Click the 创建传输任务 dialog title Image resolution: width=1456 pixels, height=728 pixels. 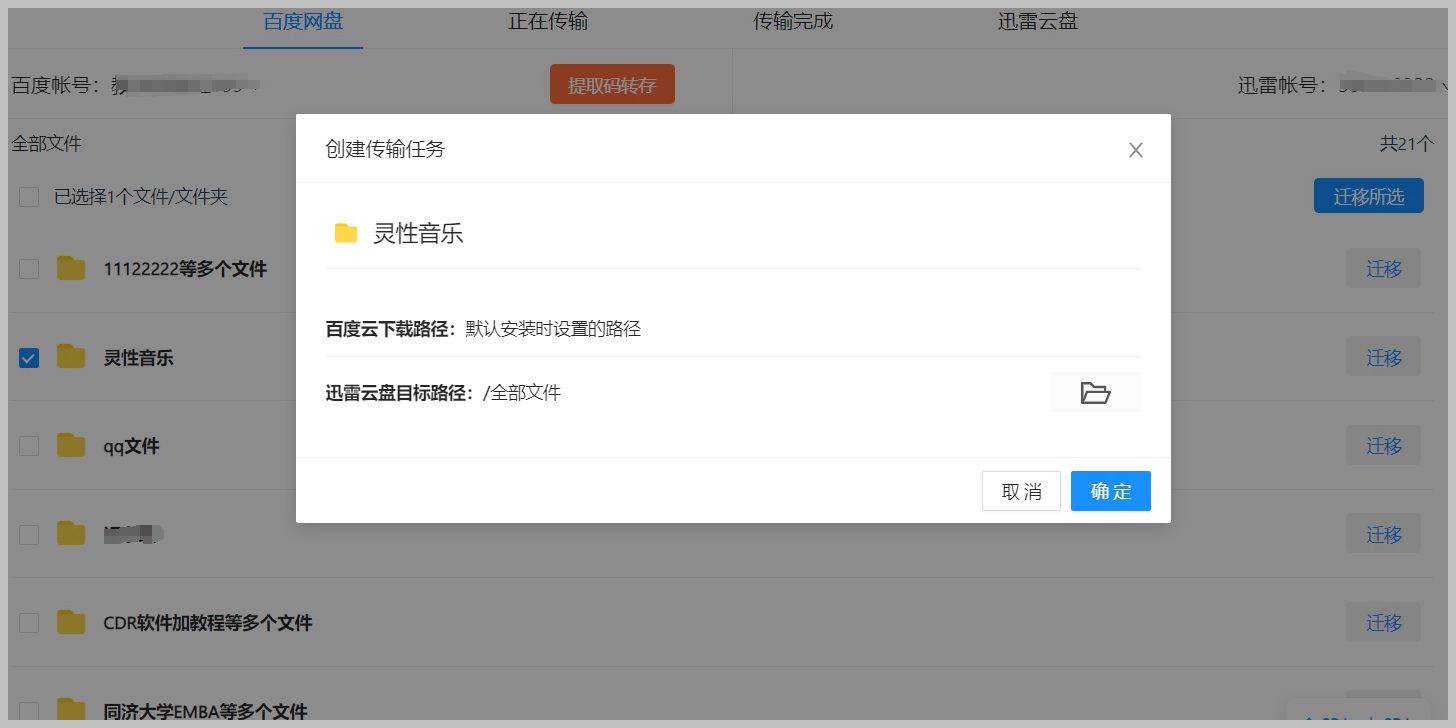coord(385,150)
